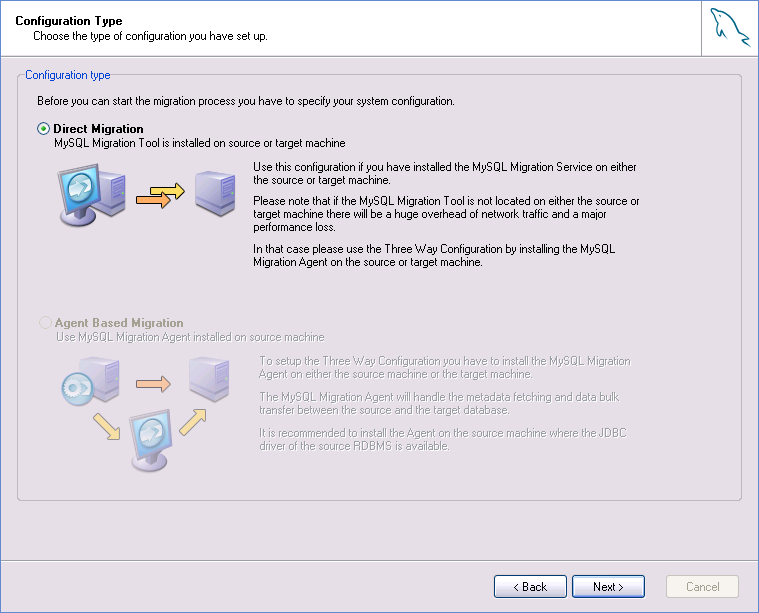This screenshot has height=613, width=759.
Task: Click the 'Agent Based Migration' label
Action: pos(119,323)
